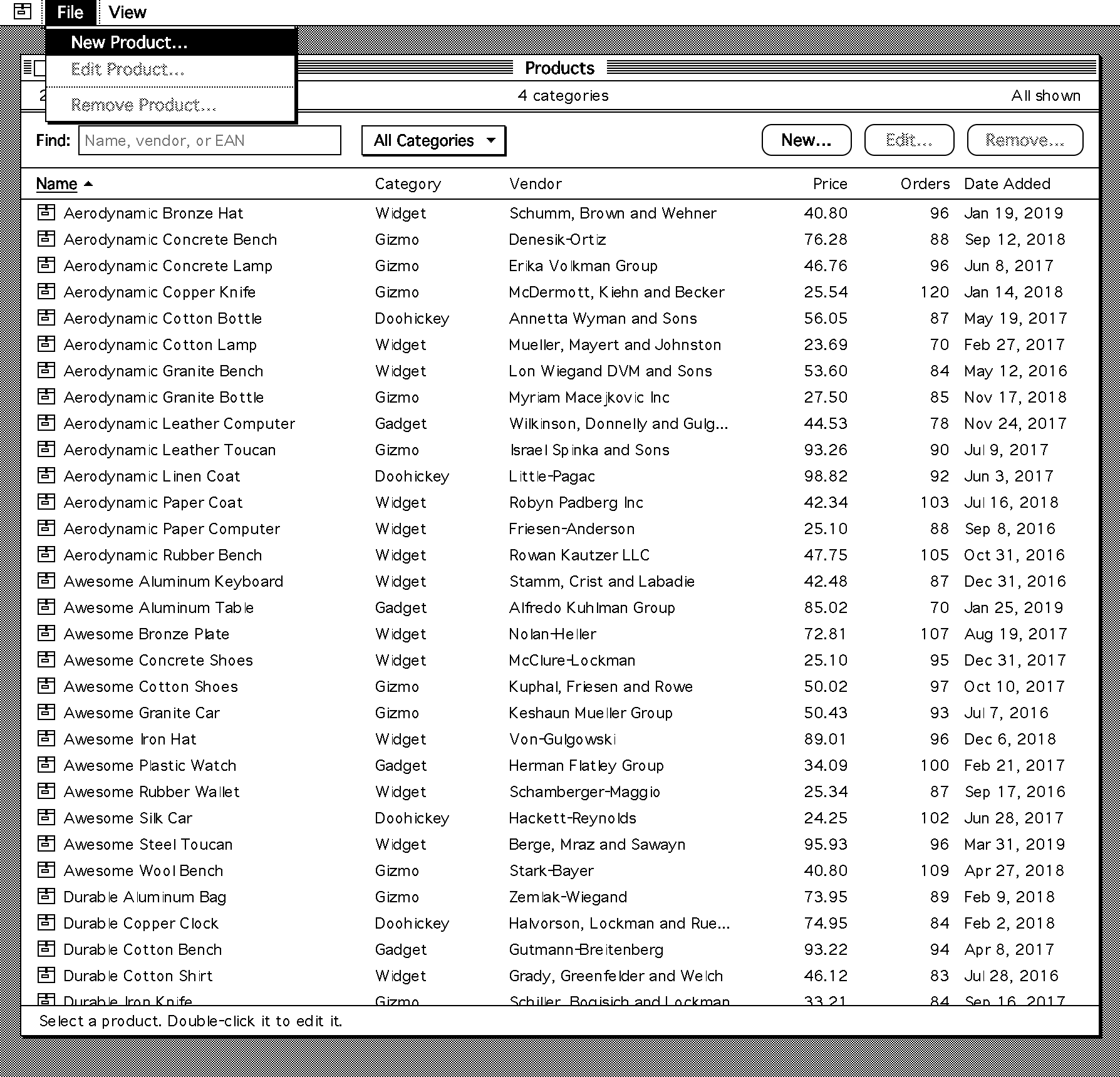
Task: Click the Date Added column header
Action: 1007,183
